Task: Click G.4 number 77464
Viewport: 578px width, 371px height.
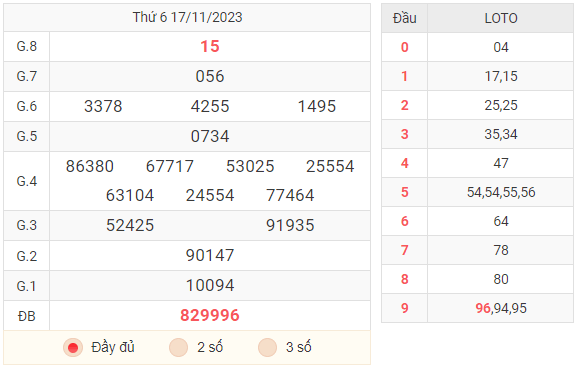Action: click(290, 195)
